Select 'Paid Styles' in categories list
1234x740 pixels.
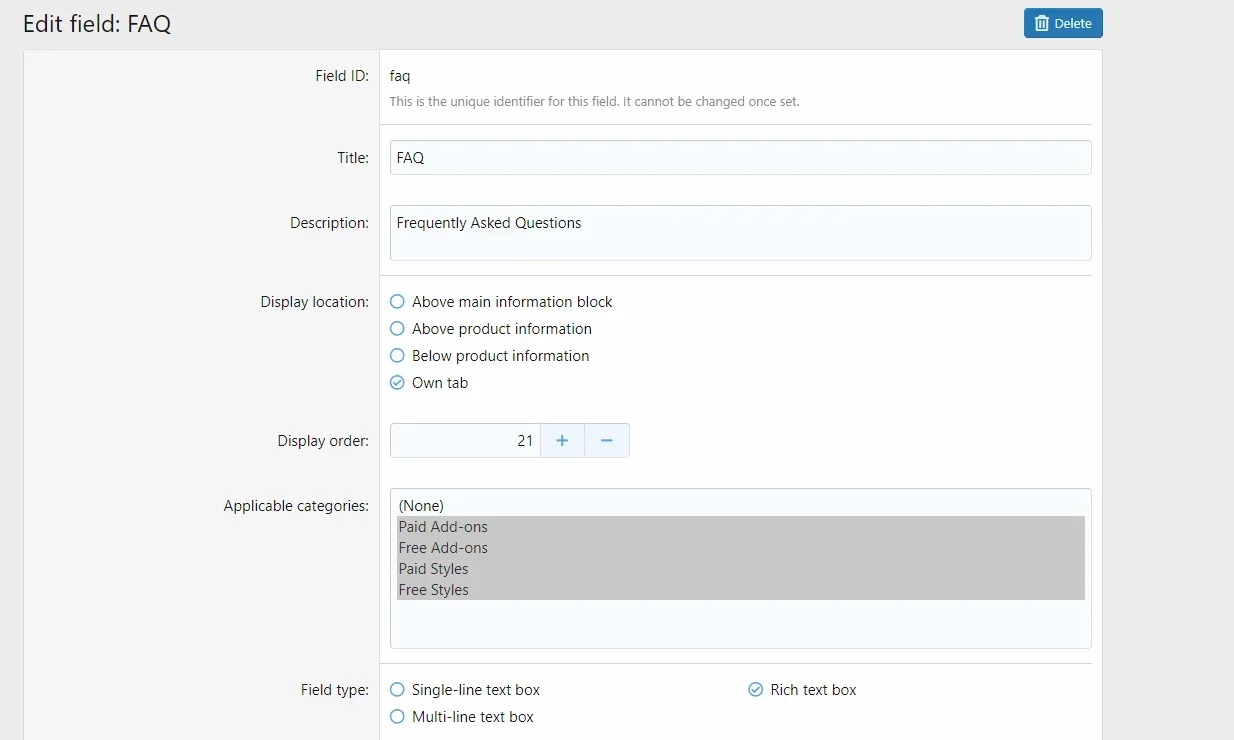[x=740, y=569]
